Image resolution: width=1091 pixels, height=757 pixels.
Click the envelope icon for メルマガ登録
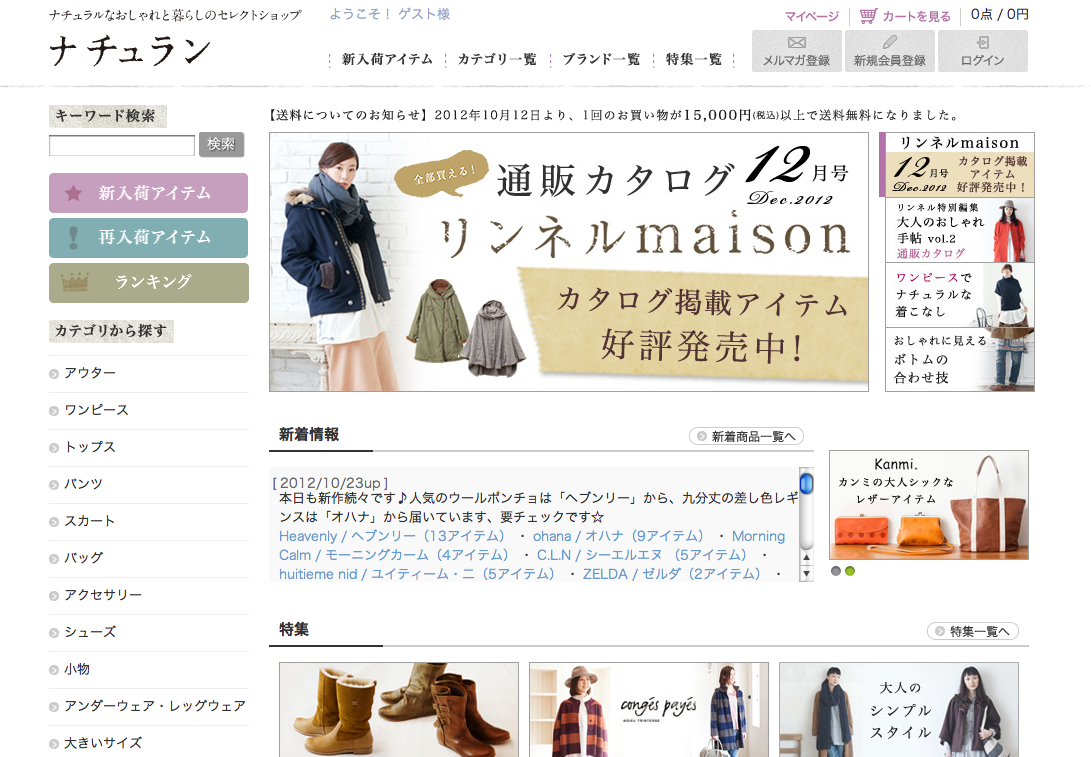point(797,43)
